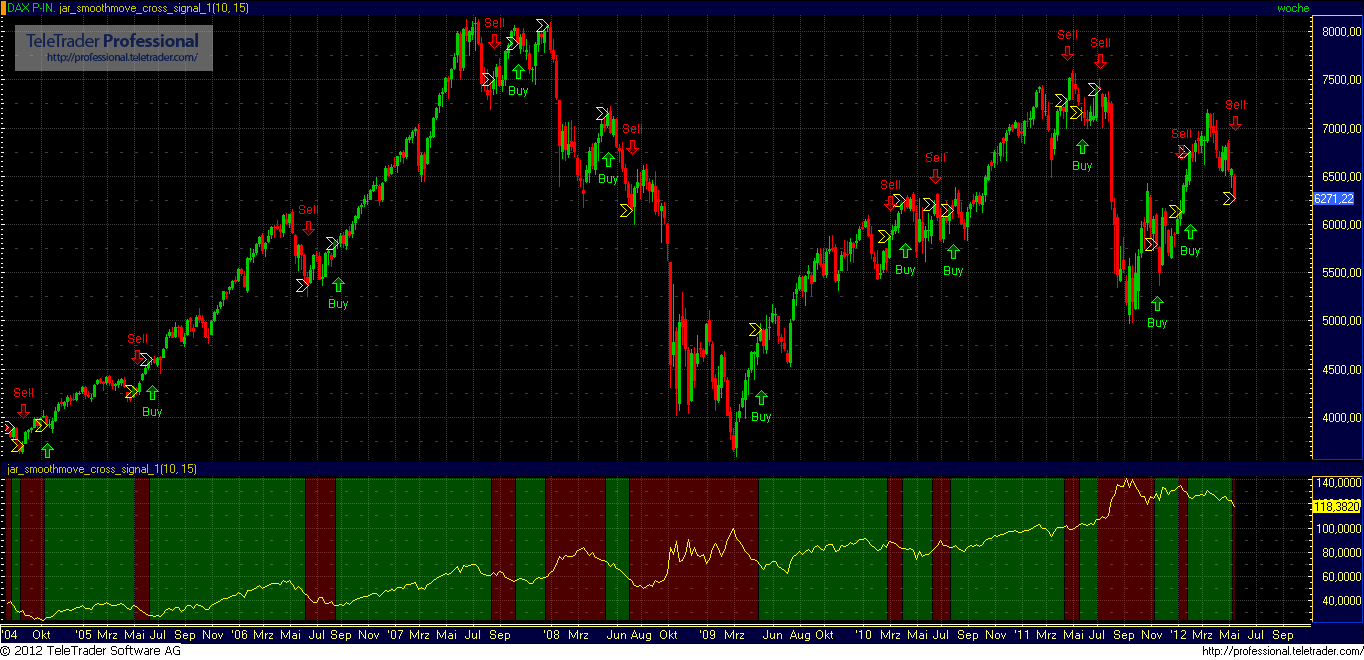This screenshot has width=1364, height=660.
Task: Click the green Buy arrow in mid 2011
Action: 1082,148
